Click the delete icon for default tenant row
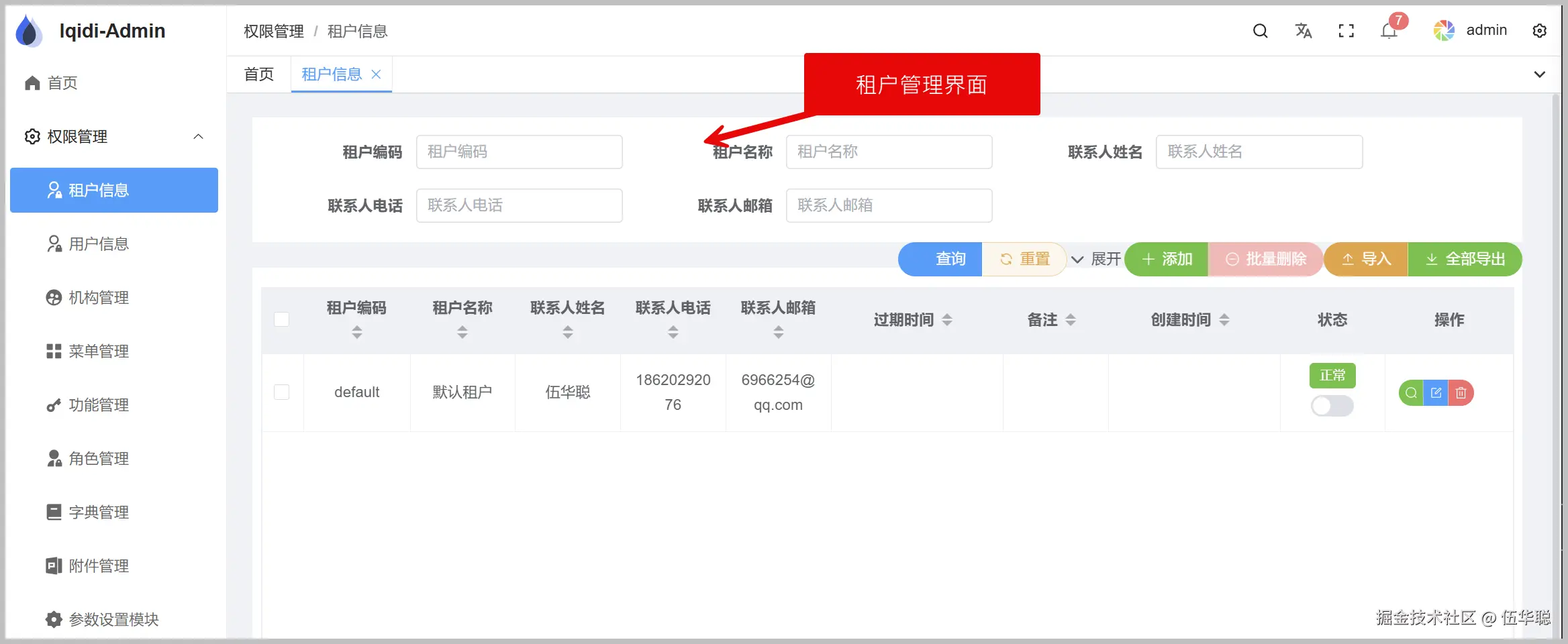 pyautogui.click(x=1461, y=392)
